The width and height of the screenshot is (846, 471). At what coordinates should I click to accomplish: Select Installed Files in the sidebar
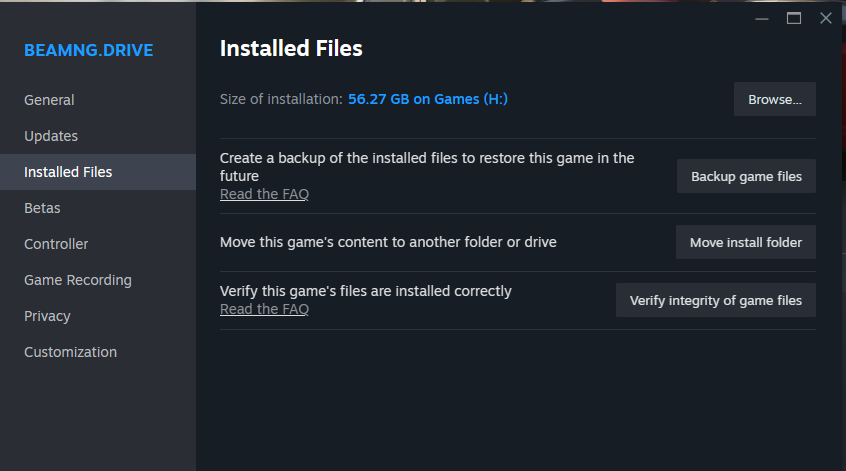click(68, 172)
